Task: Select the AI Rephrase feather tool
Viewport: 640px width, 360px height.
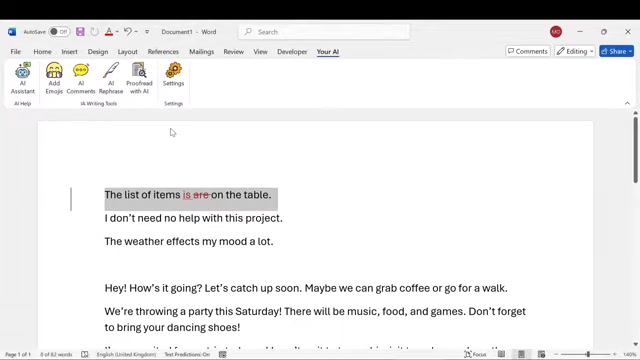Action: tap(111, 78)
